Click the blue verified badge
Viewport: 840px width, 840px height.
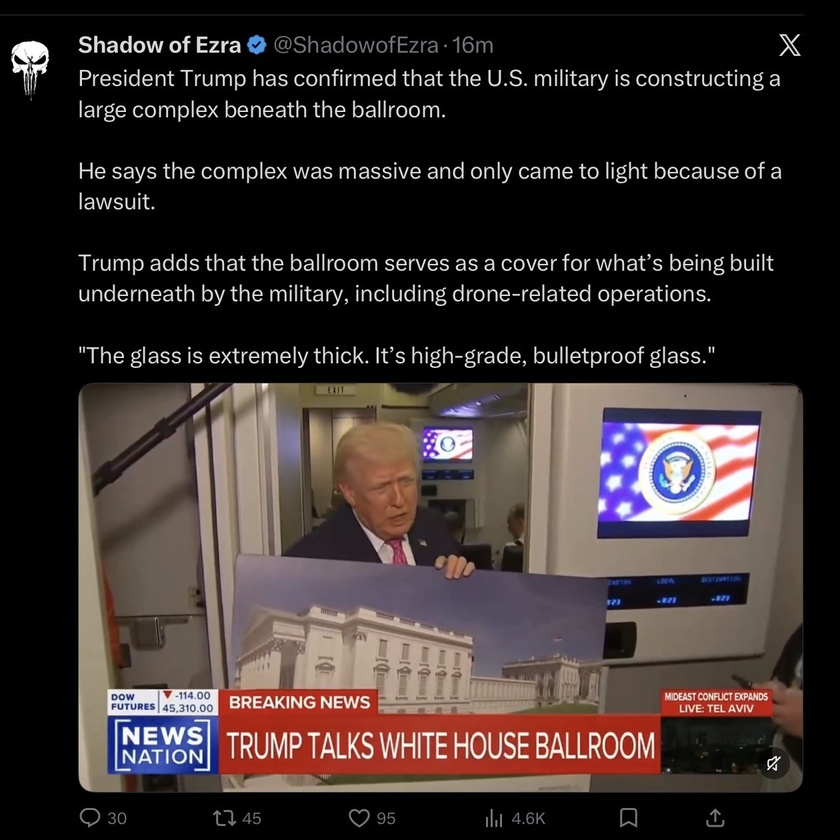[x=257, y=45]
